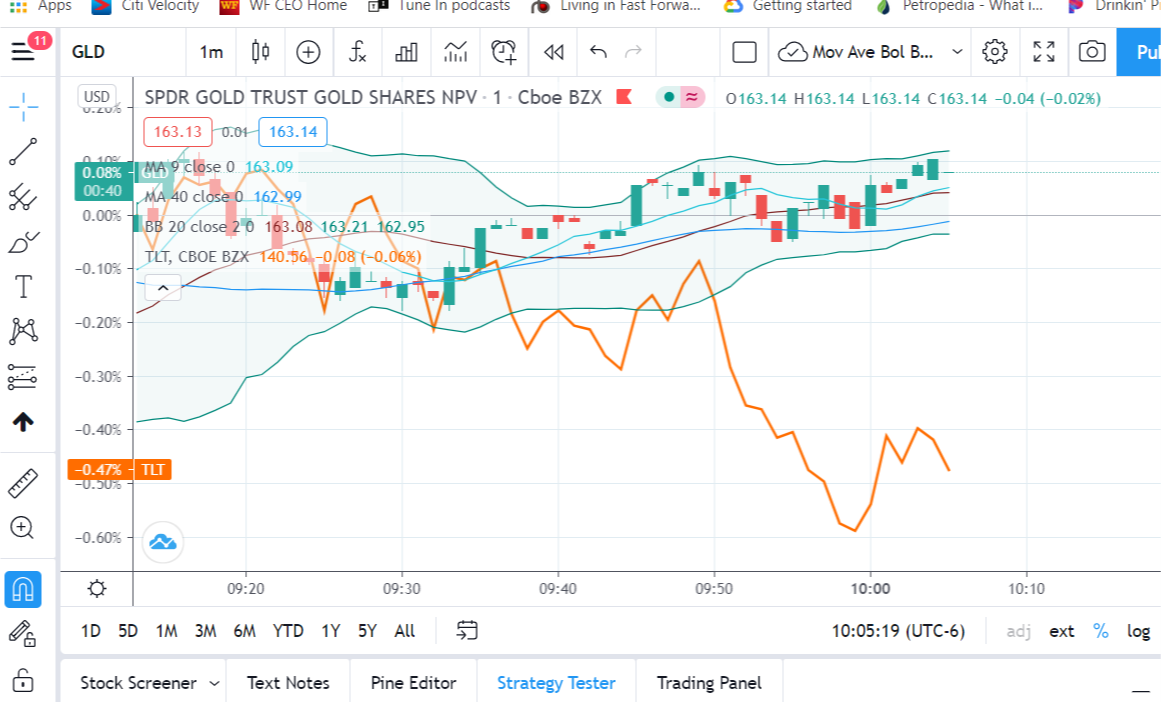Select the trend line drawing tool

pos(23,152)
